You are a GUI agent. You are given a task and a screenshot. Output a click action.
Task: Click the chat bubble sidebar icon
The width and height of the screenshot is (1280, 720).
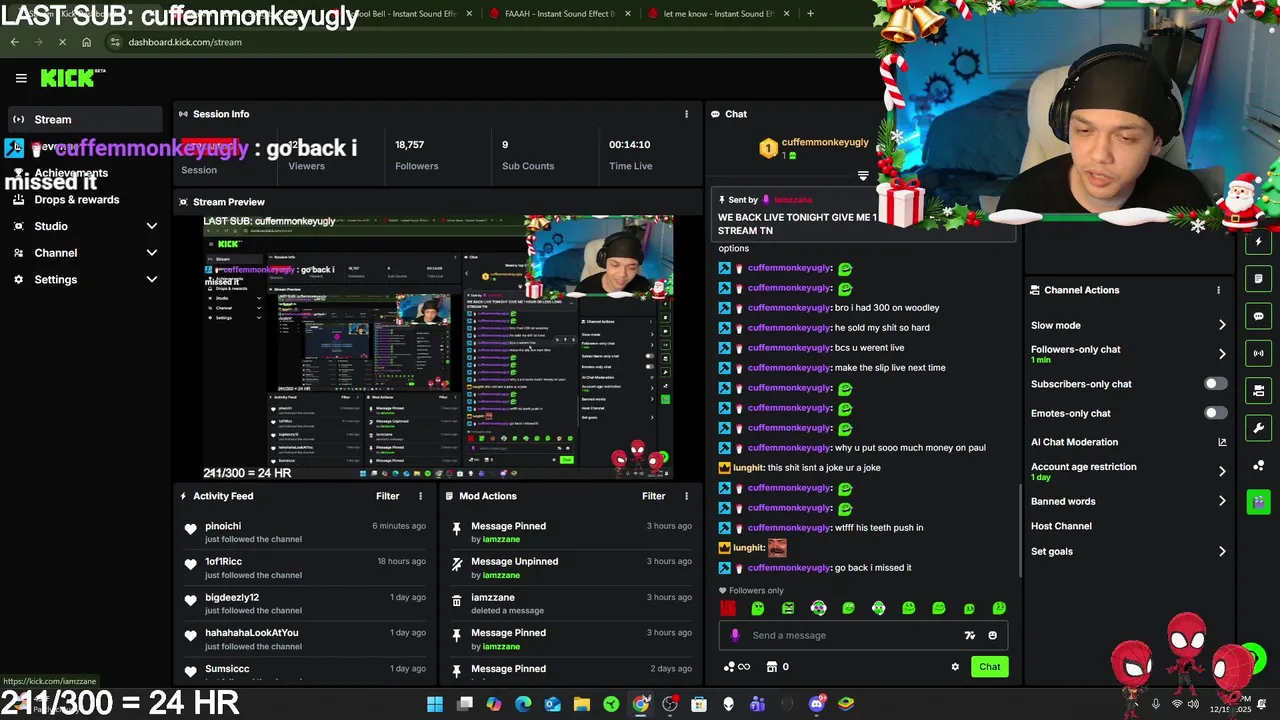(1259, 316)
